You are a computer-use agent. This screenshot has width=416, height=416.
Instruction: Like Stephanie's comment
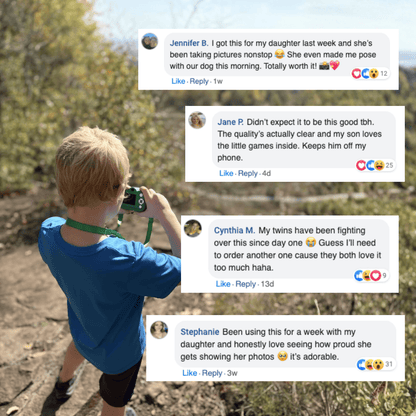[x=190, y=373]
